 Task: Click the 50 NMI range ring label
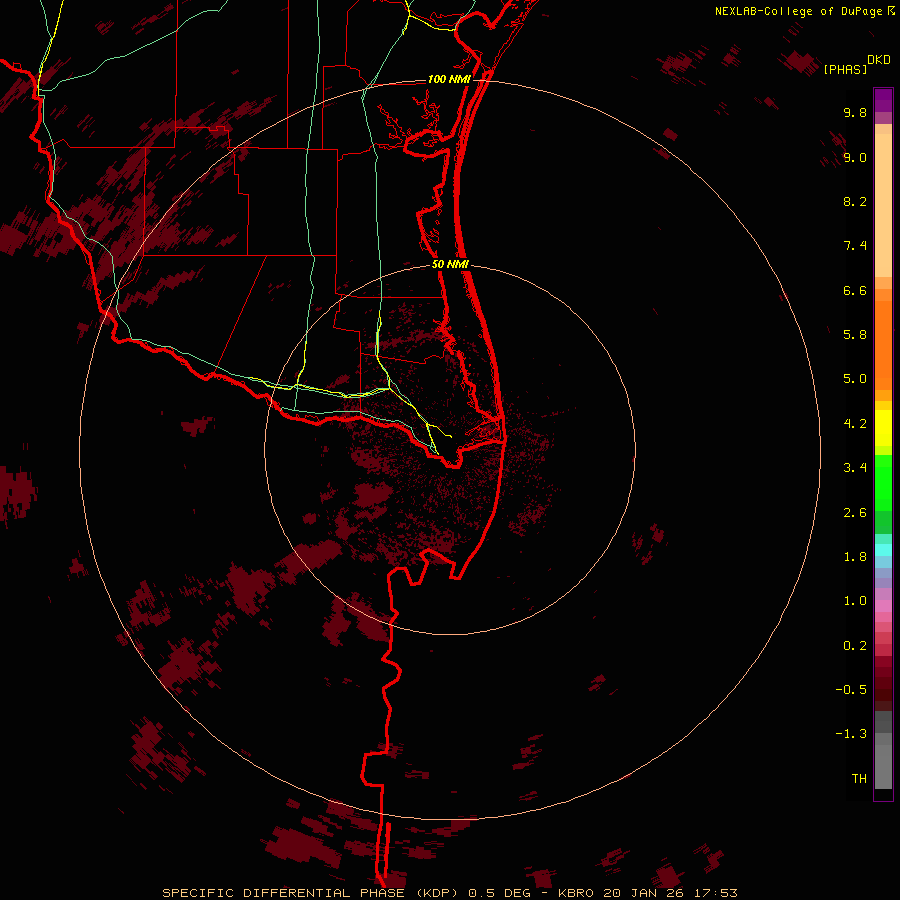point(451,265)
